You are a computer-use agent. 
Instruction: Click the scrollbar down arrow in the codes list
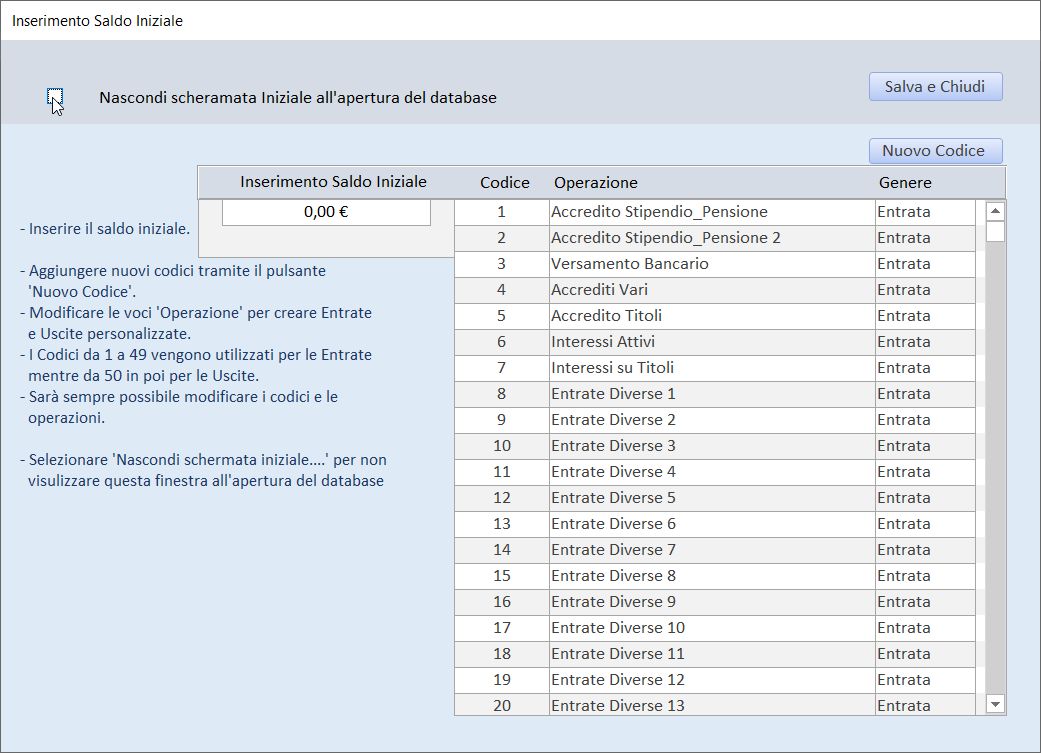(995, 705)
